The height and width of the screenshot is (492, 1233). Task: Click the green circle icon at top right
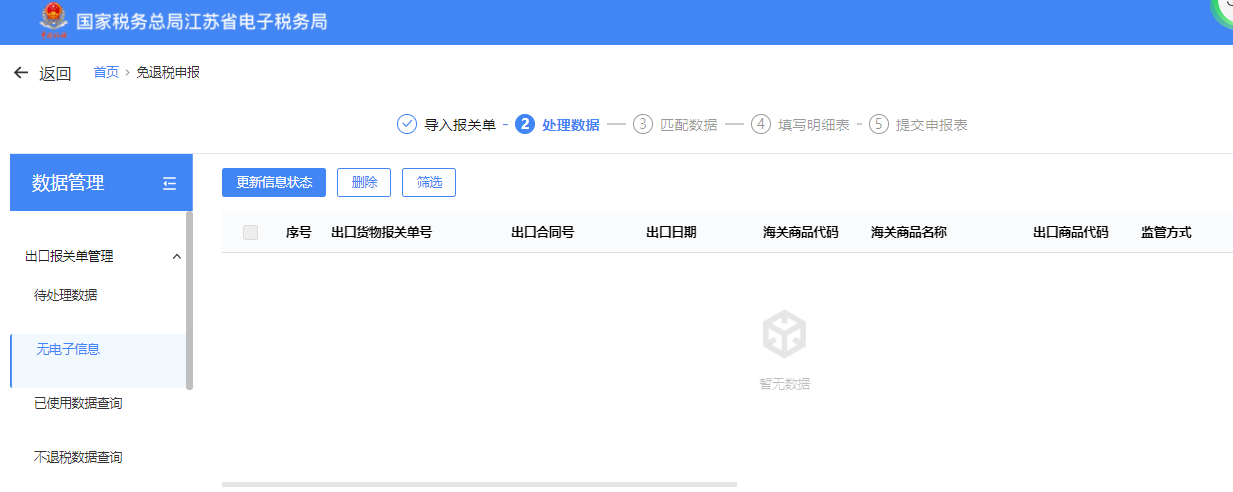point(1224,10)
